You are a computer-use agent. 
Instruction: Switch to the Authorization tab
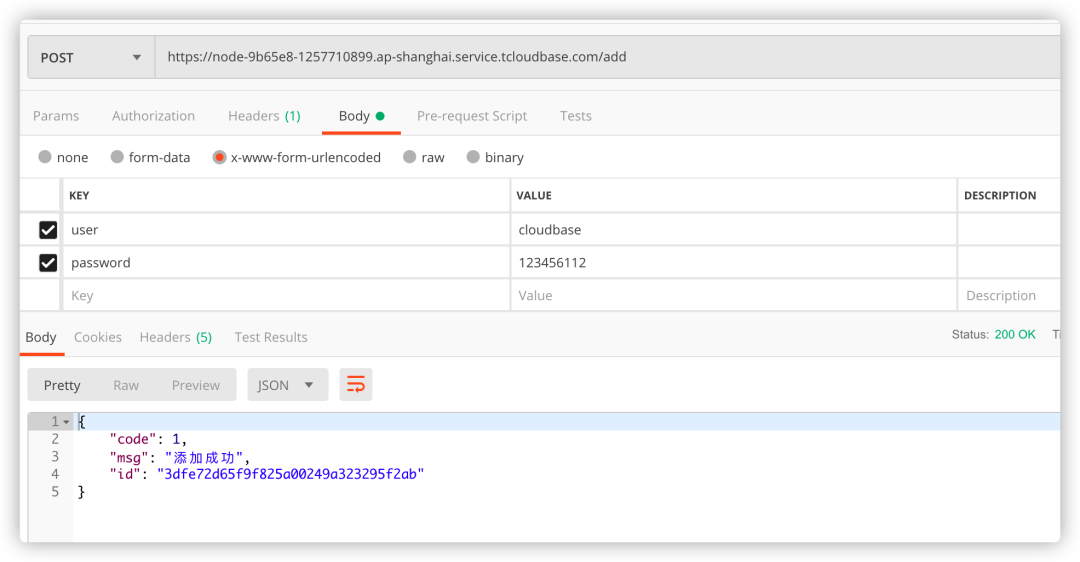point(154,116)
